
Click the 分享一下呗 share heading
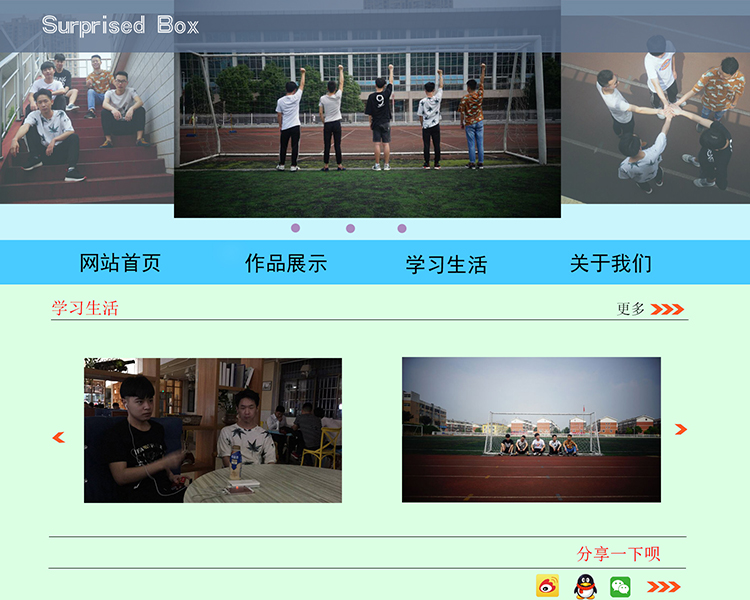[618, 554]
